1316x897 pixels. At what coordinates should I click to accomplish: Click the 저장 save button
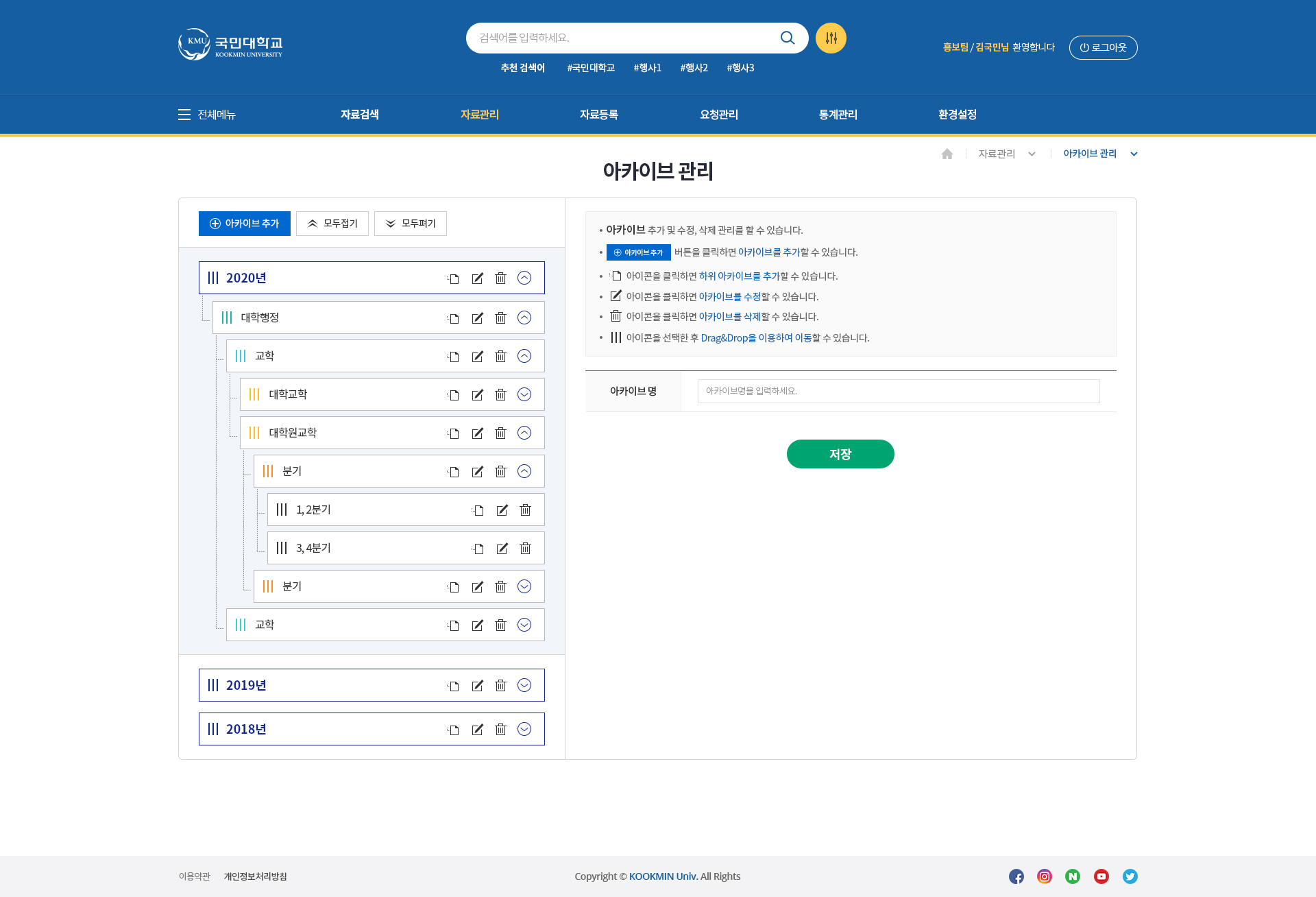(x=840, y=453)
